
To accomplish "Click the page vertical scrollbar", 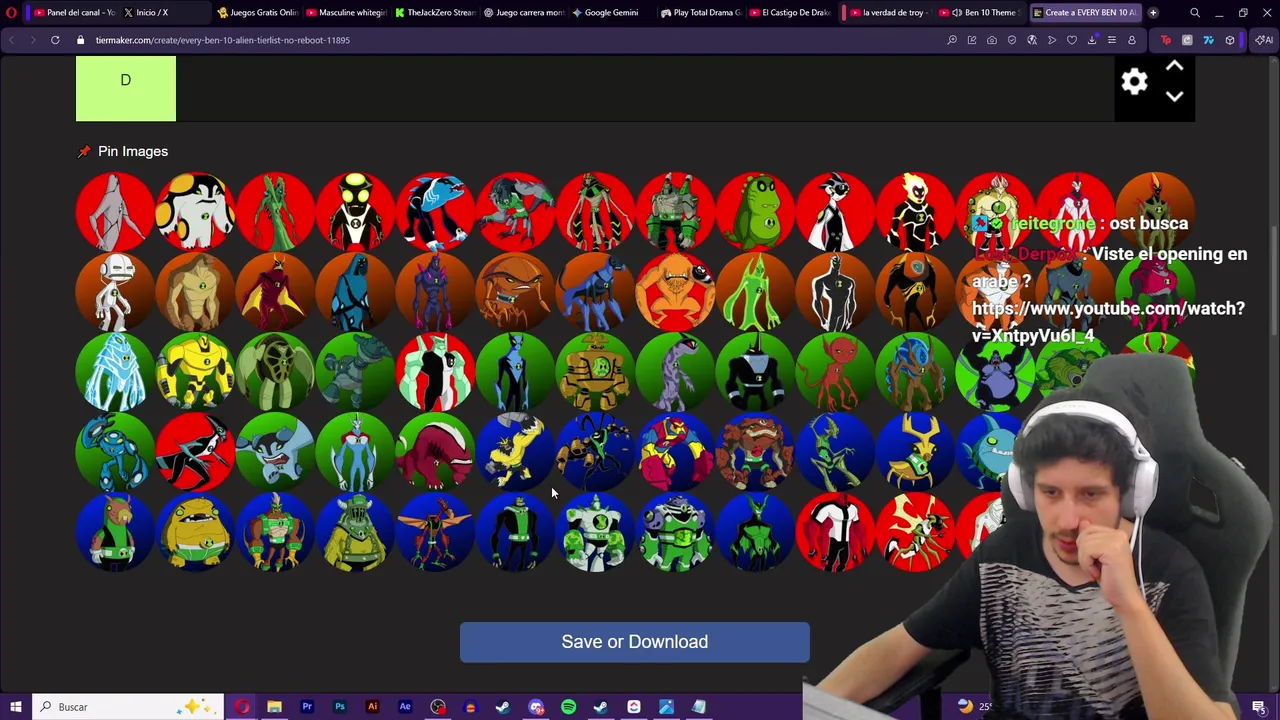I will coord(1274,280).
